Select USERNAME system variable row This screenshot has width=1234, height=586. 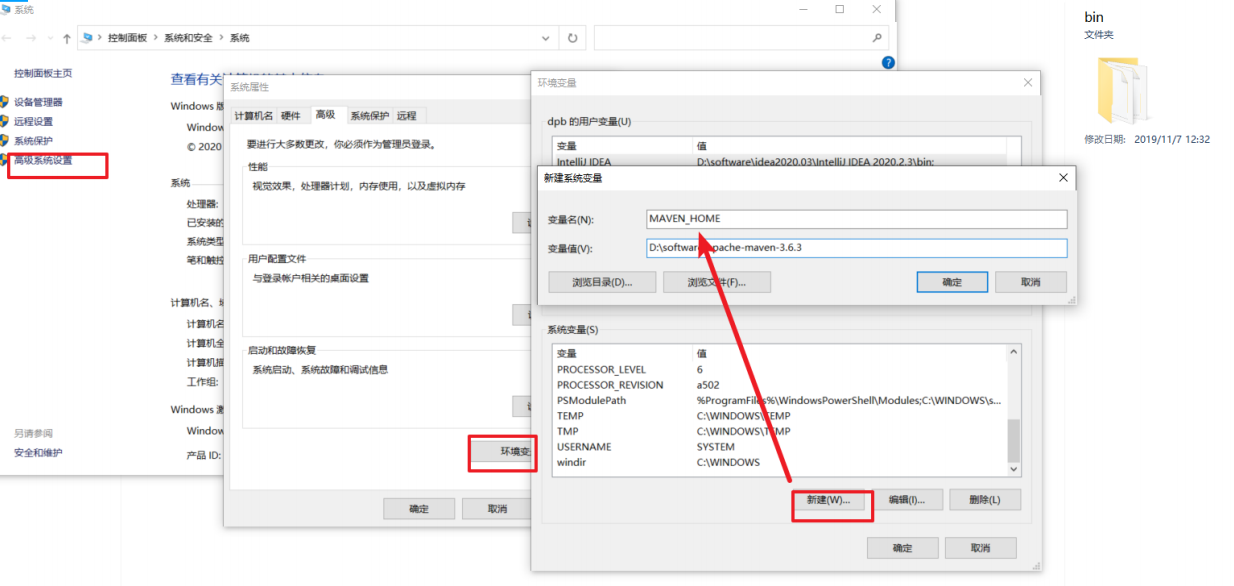(x=779, y=447)
